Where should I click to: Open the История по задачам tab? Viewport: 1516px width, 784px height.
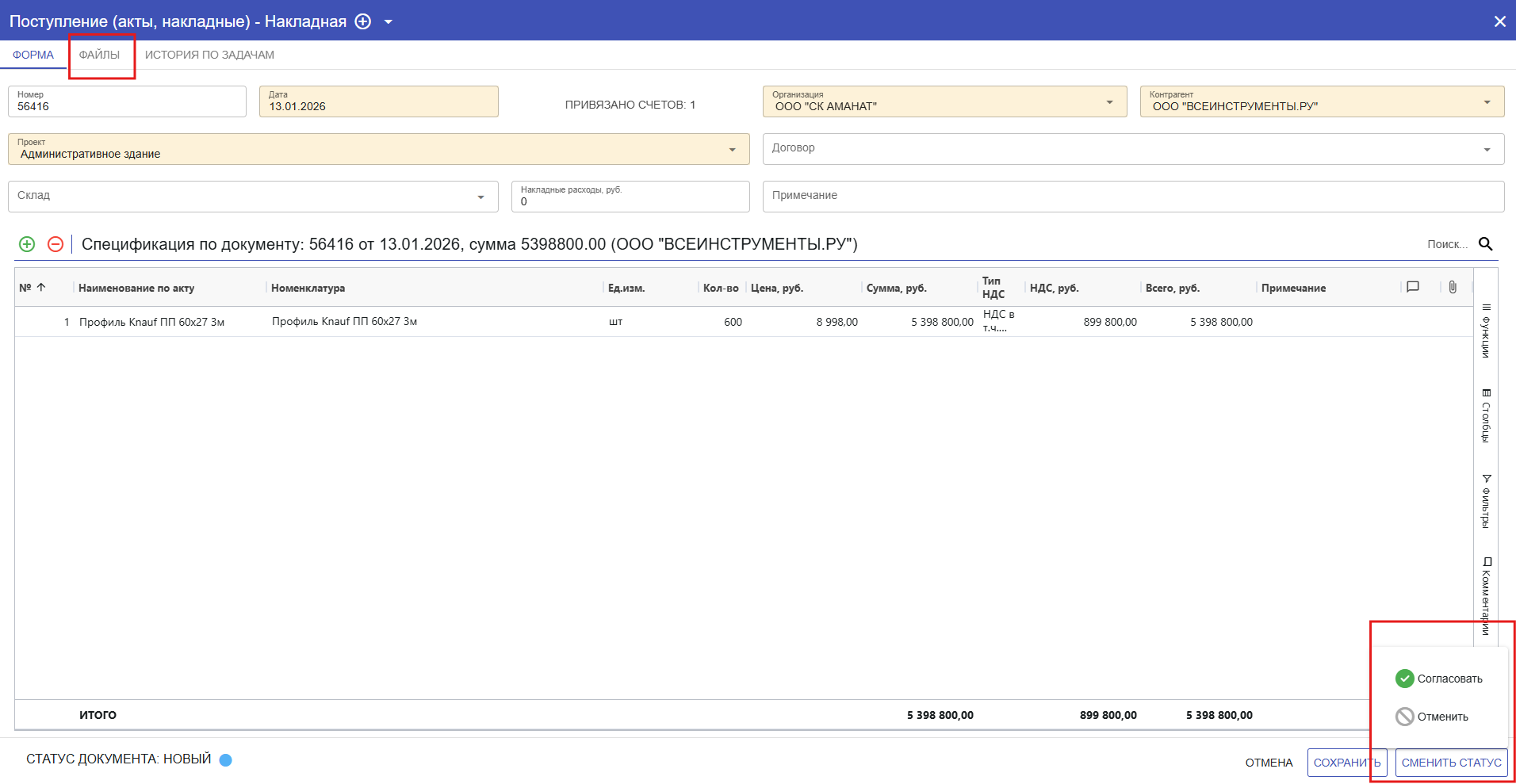click(209, 55)
